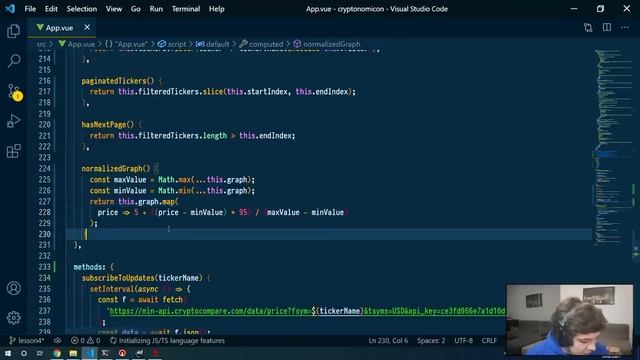Click the red circle app icon in the taskbar

click(x=122, y=353)
